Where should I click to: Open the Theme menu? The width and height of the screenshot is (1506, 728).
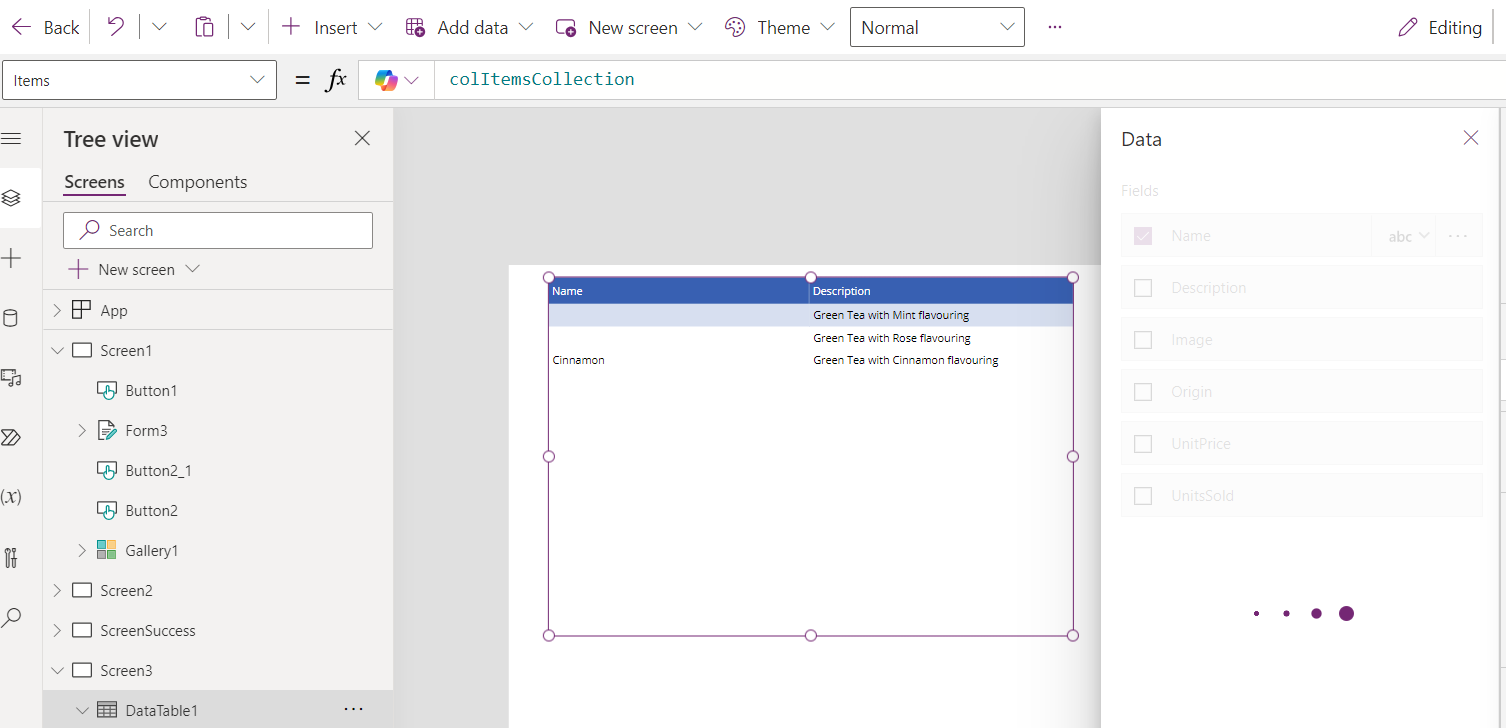pos(779,27)
